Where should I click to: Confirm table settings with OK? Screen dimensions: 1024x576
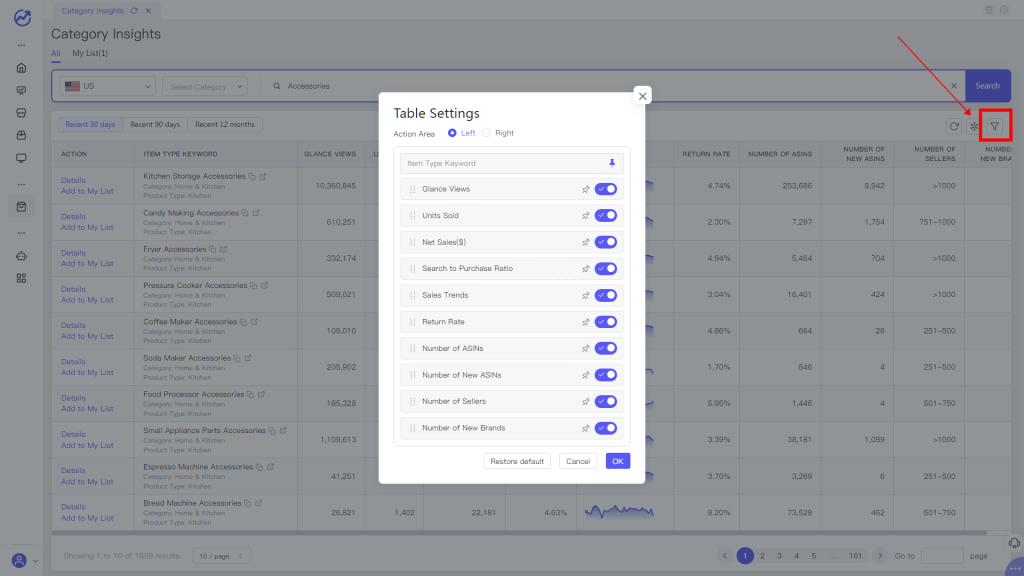pyautogui.click(x=617, y=461)
